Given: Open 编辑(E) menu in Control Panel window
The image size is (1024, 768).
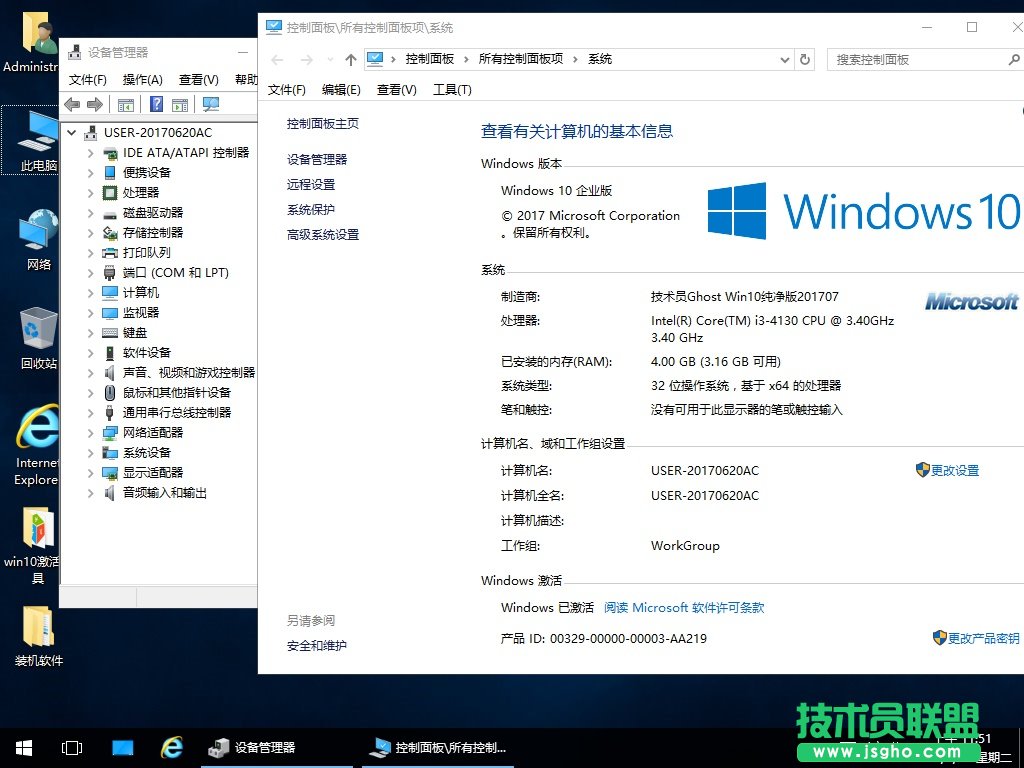Looking at the screenshot, I should pos(341,89).
